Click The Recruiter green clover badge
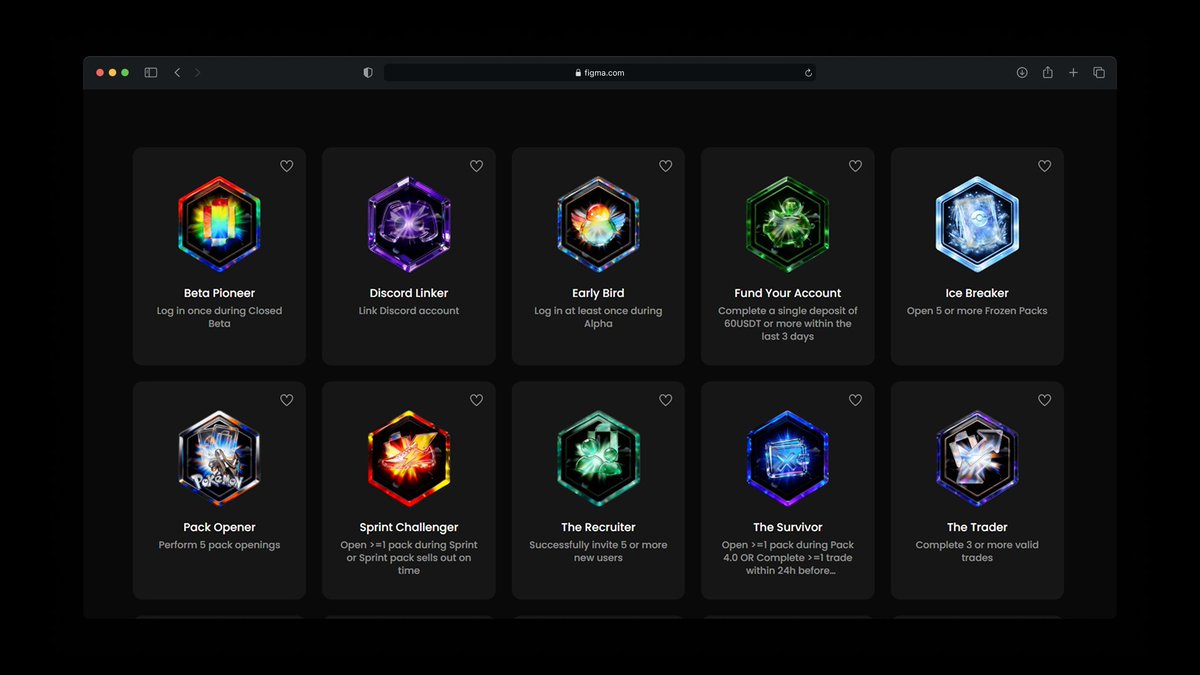 coord(598,458)
